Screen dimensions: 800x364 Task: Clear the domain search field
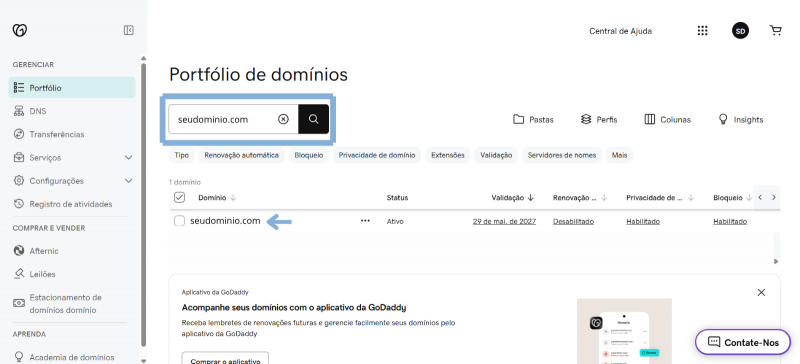coord(283,119)
